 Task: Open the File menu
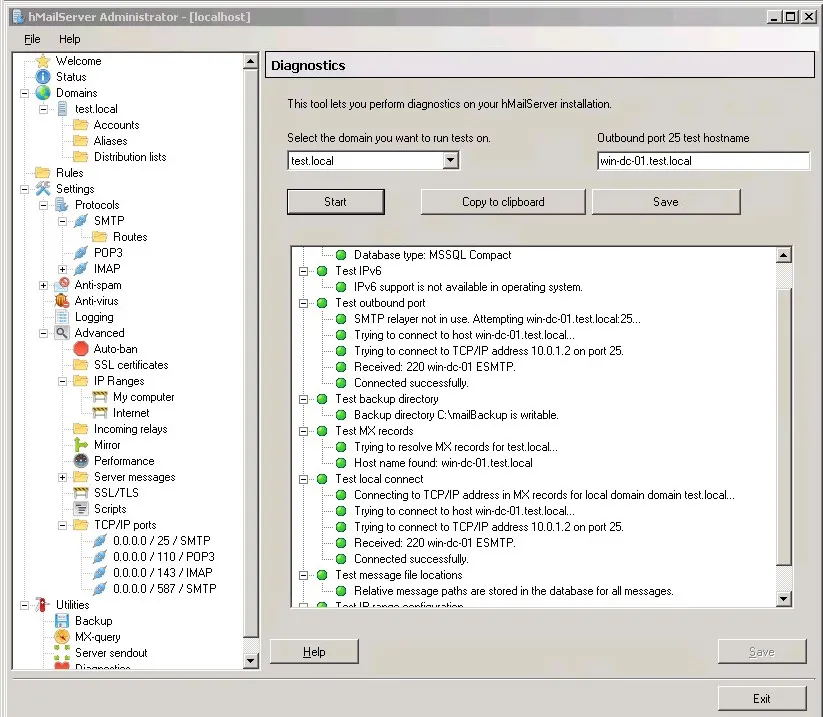[31, 39]
